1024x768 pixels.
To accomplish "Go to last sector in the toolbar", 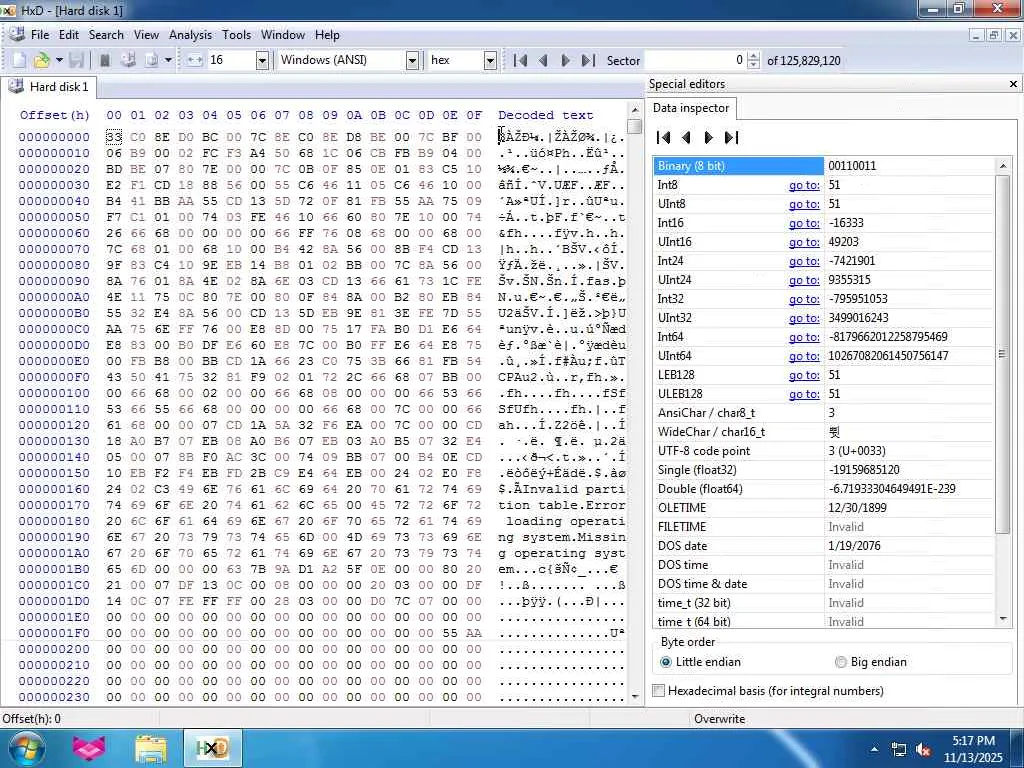I will [588, 61].
